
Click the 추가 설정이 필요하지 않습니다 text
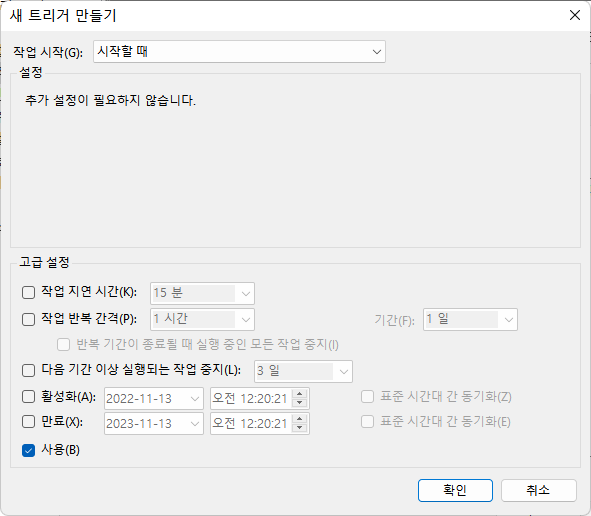[x=110, y=100]
